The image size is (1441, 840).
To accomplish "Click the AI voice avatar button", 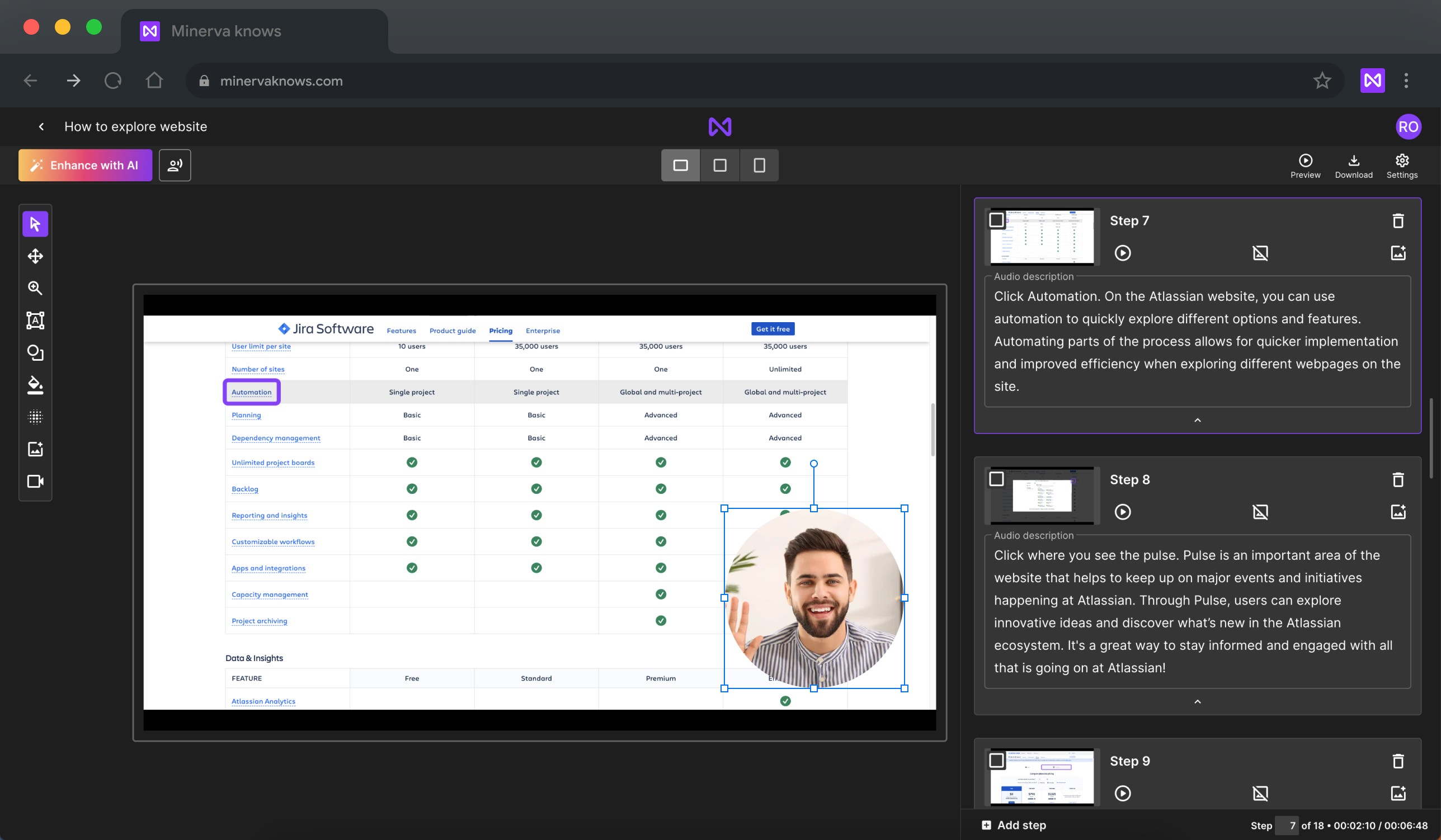I will point(175,165).
